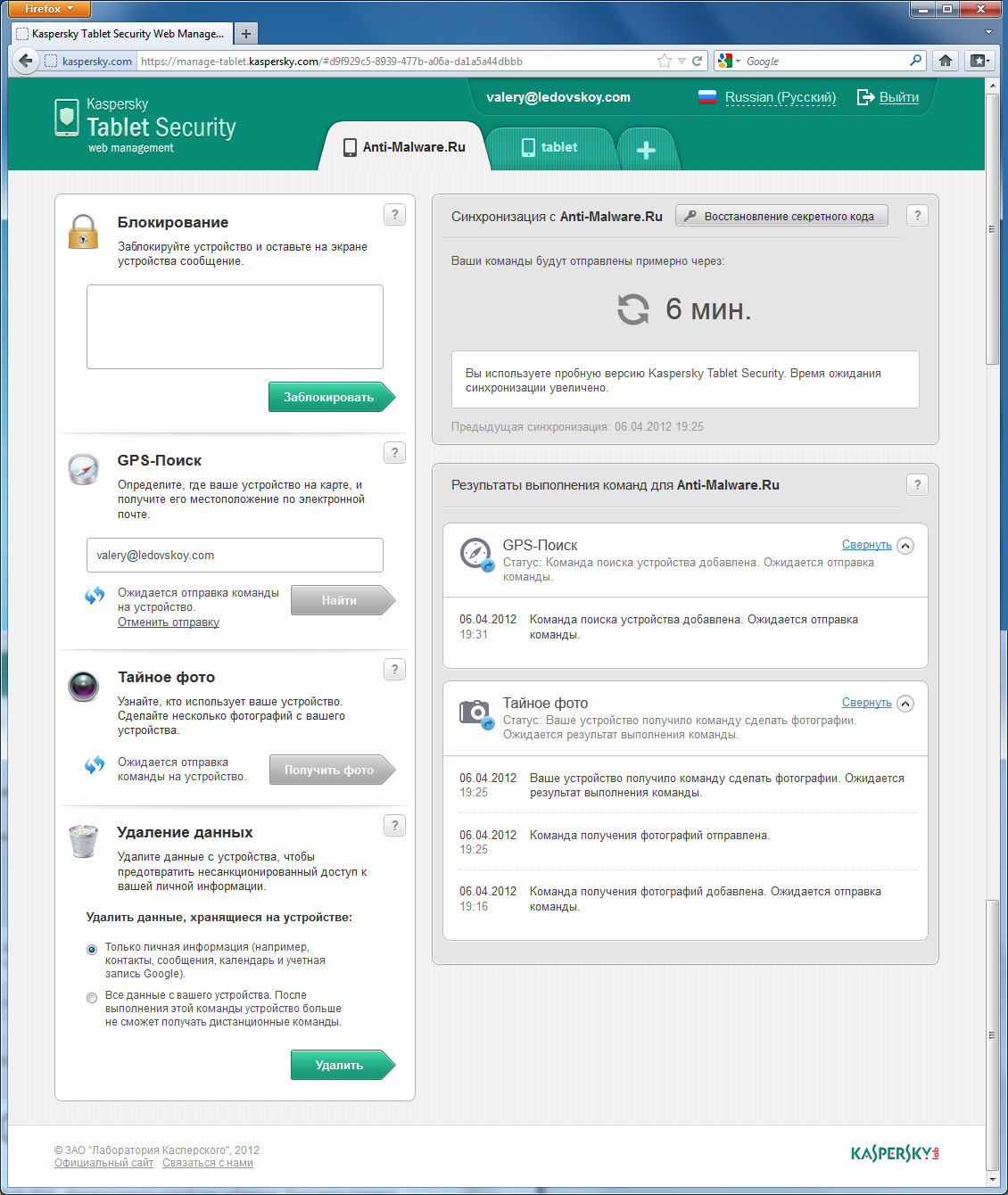Click the GPS-Поиск compass icon in results
This screenshot has width=1008, height=1195.
(475, 554)
